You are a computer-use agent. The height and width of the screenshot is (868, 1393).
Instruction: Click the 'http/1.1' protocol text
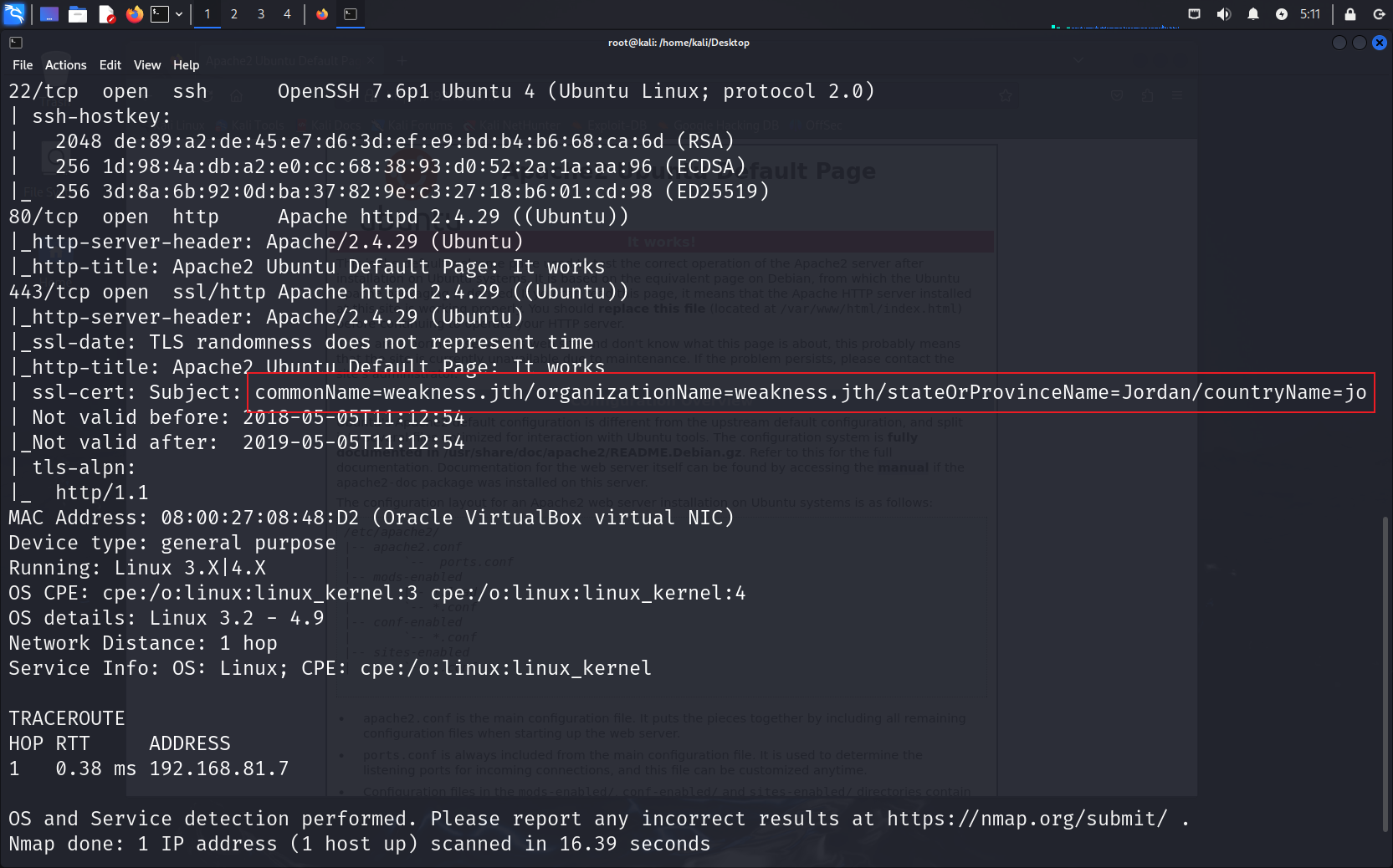(x=102, y=493)
